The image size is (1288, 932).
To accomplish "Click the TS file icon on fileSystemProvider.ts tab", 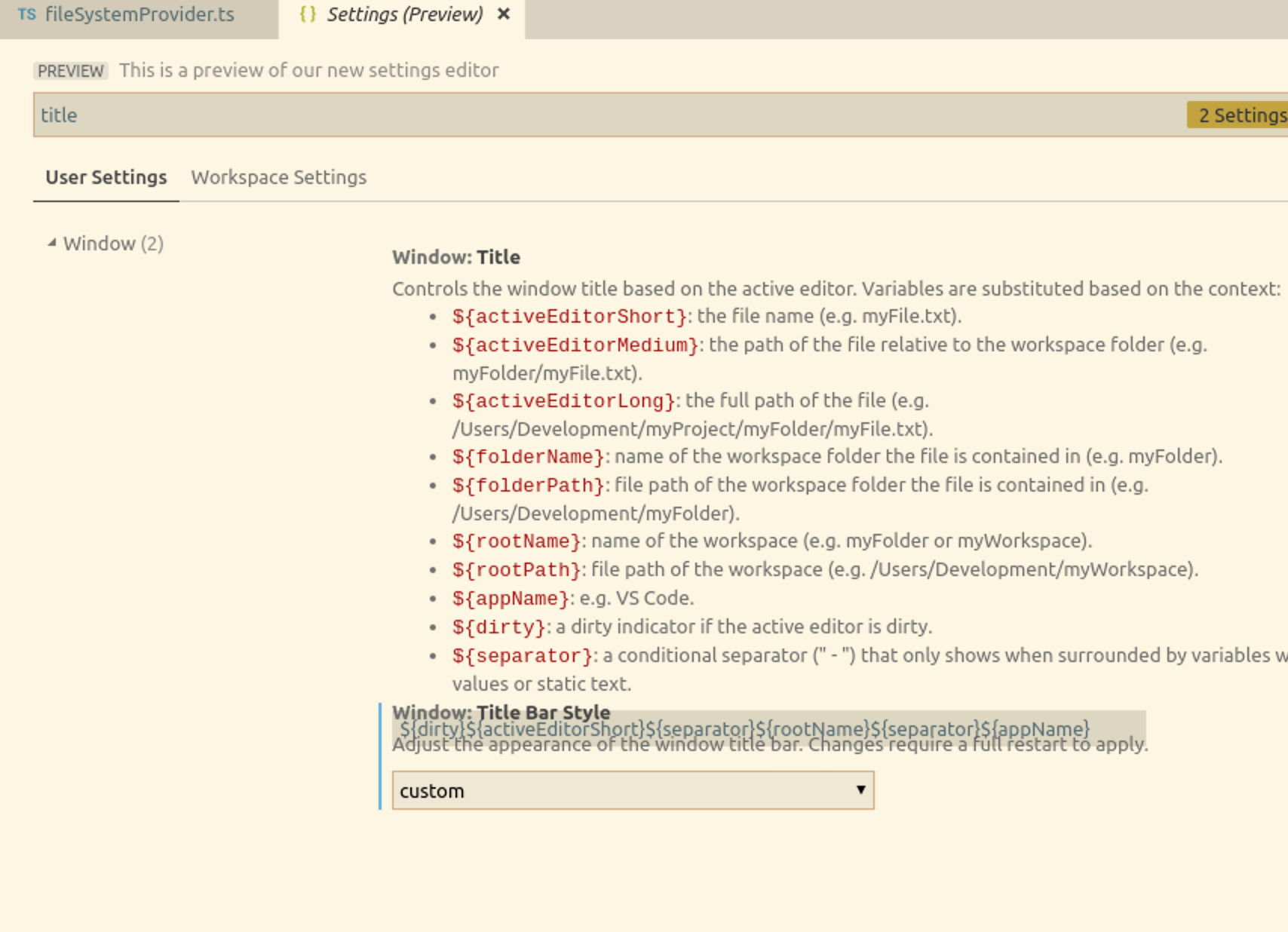I will point(26,13).
